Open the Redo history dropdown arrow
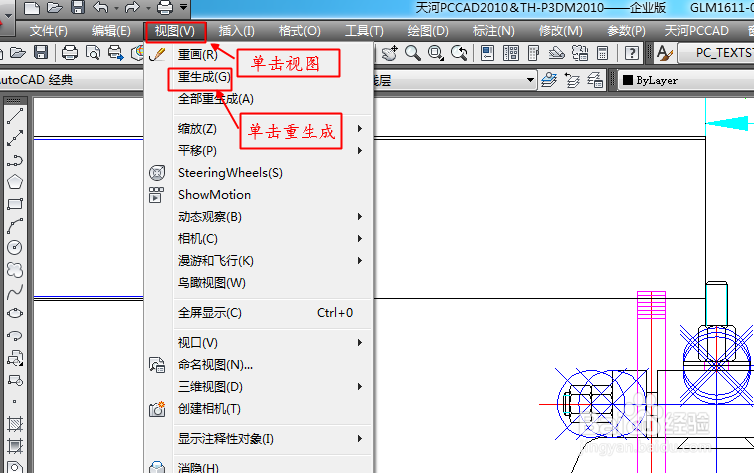 [x=148, y=8]
